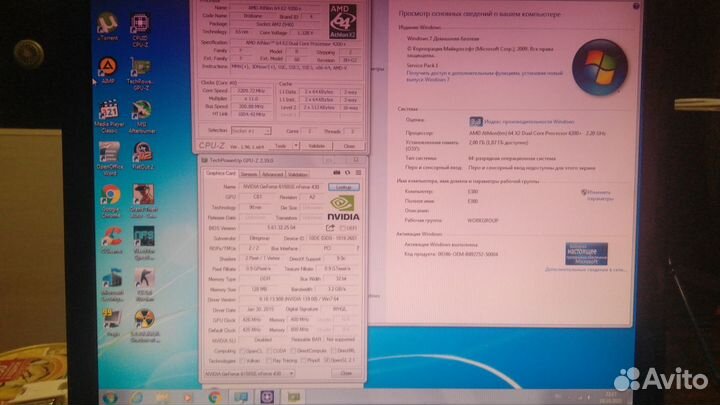Toggle the OpenGL 2.1 checkbox
Viewport: 720px width, 405px height.
[327, 360]
